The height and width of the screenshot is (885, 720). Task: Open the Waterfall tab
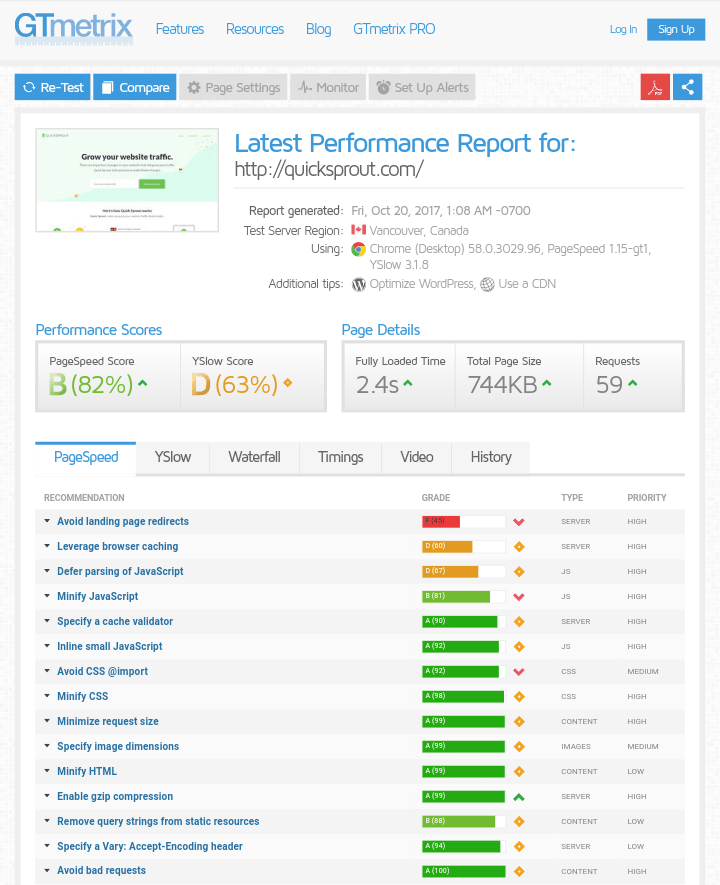point(254,457)
